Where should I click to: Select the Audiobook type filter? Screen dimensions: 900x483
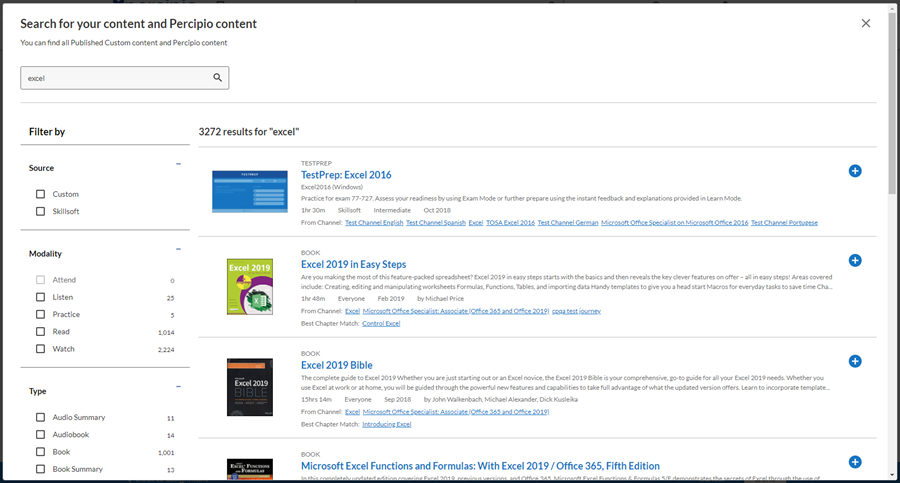tap(40, 435)
